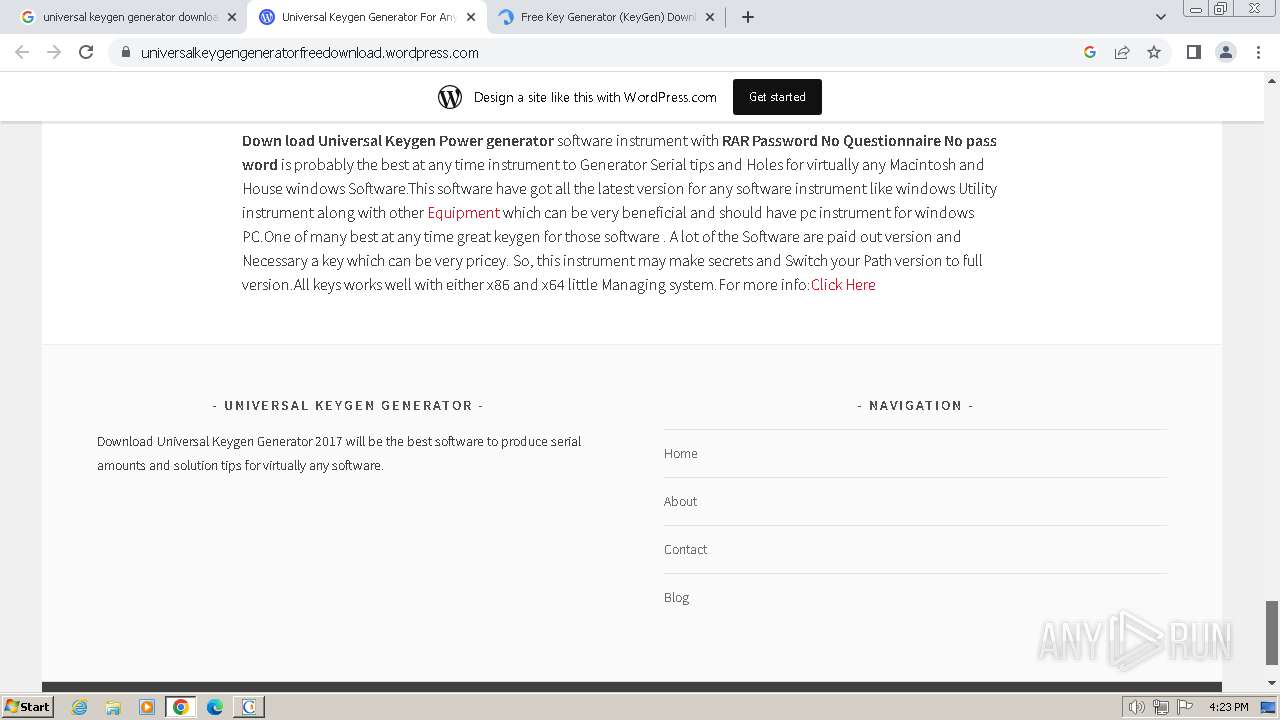Click the volume speaker tray icon
This screenshot has width=1280, height=720.
(x=1137, y=707)
